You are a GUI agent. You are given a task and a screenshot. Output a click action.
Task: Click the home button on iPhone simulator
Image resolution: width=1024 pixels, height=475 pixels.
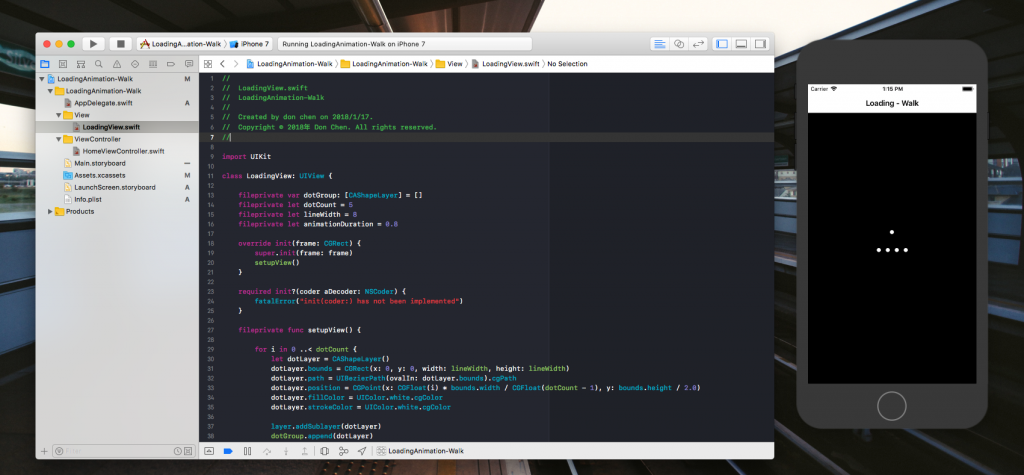click(891, 406)
